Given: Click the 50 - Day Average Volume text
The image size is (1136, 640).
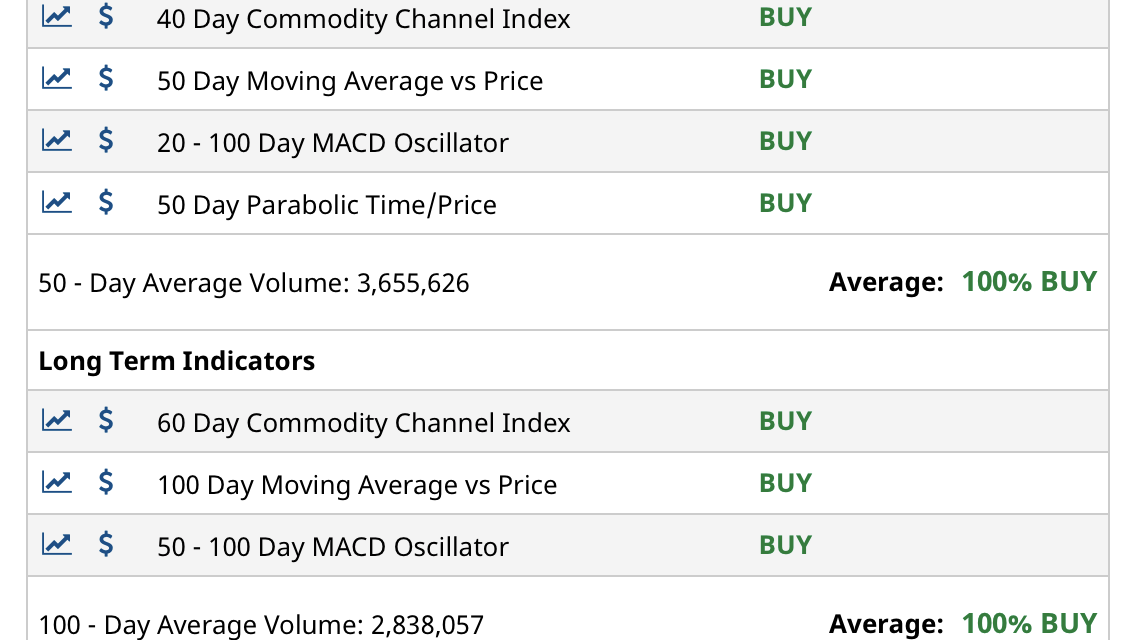Looking at the screenshot, I should click(x=254, y=283).
